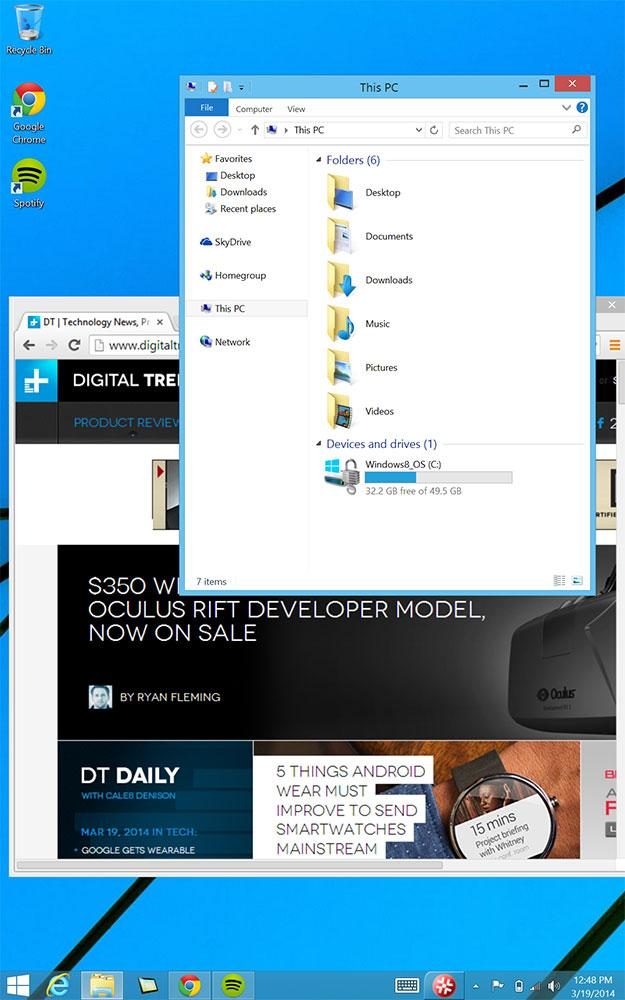Open the File ribbon tab

tap(207, 108)
